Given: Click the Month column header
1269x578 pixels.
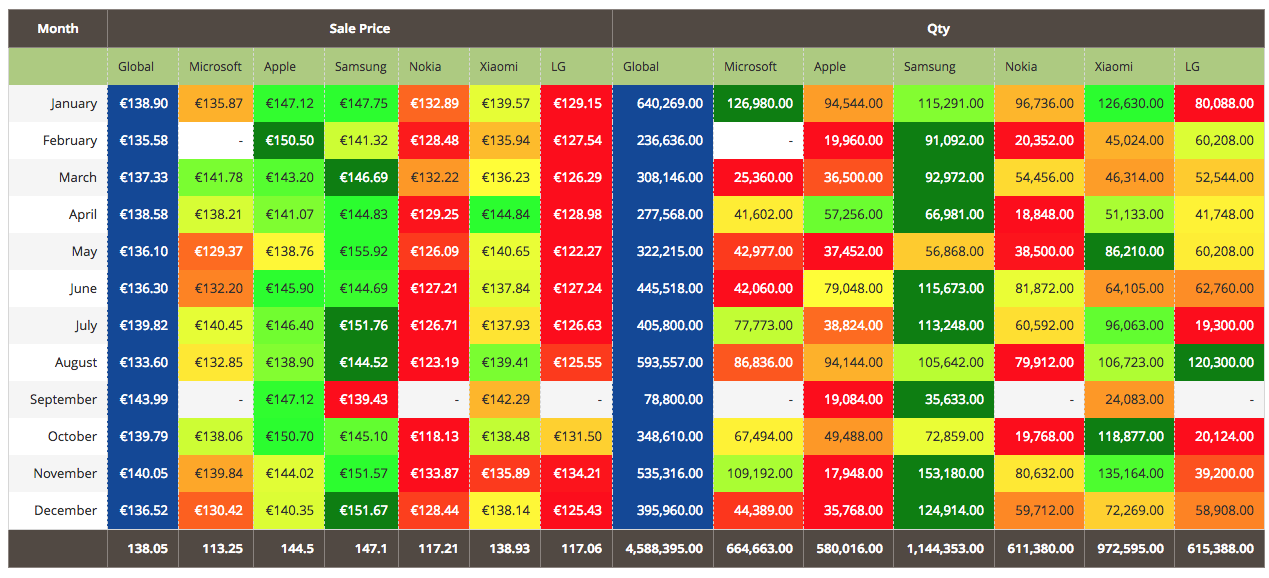Looking at the screenshot, I should [58, 28].
